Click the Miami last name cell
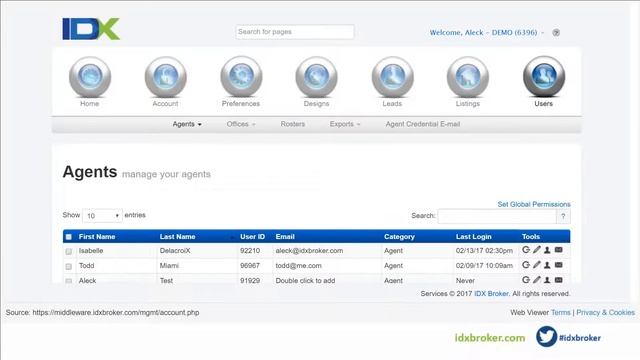This screenshot has height=360, width=640. pos(169,266)
